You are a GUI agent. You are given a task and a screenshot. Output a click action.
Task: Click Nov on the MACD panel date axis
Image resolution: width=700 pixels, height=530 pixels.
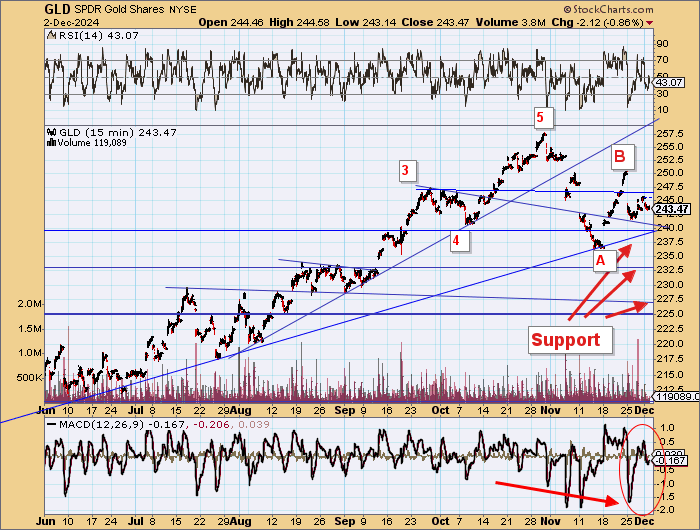click(x=550, y=521)
